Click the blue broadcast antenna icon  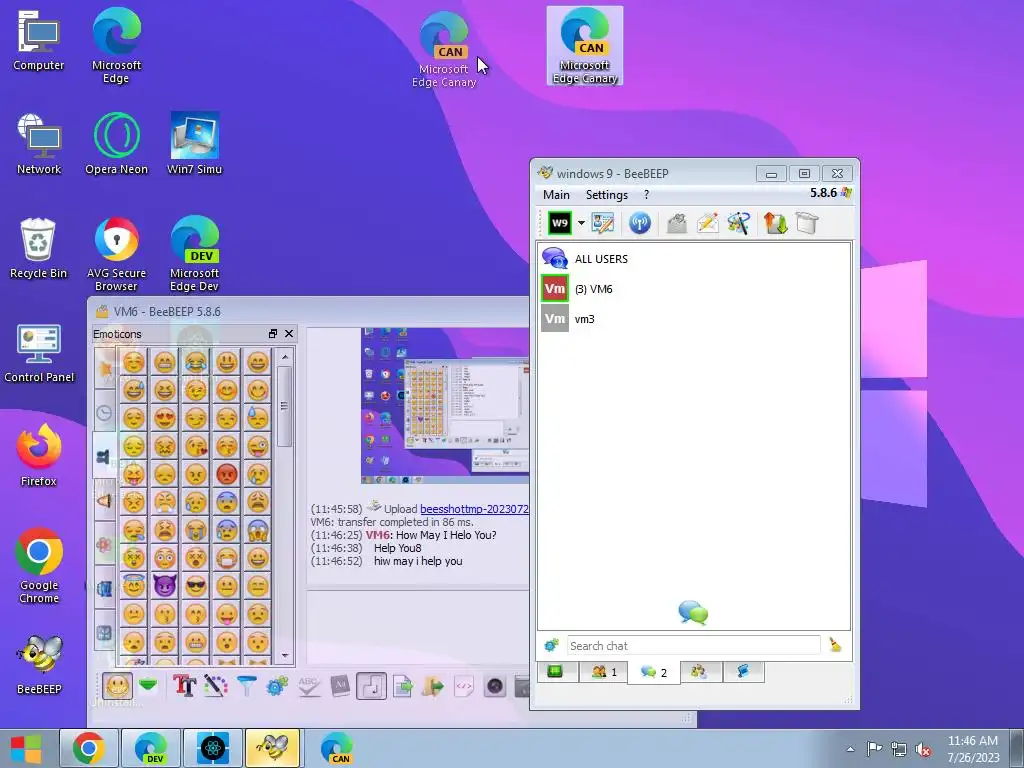639,223
